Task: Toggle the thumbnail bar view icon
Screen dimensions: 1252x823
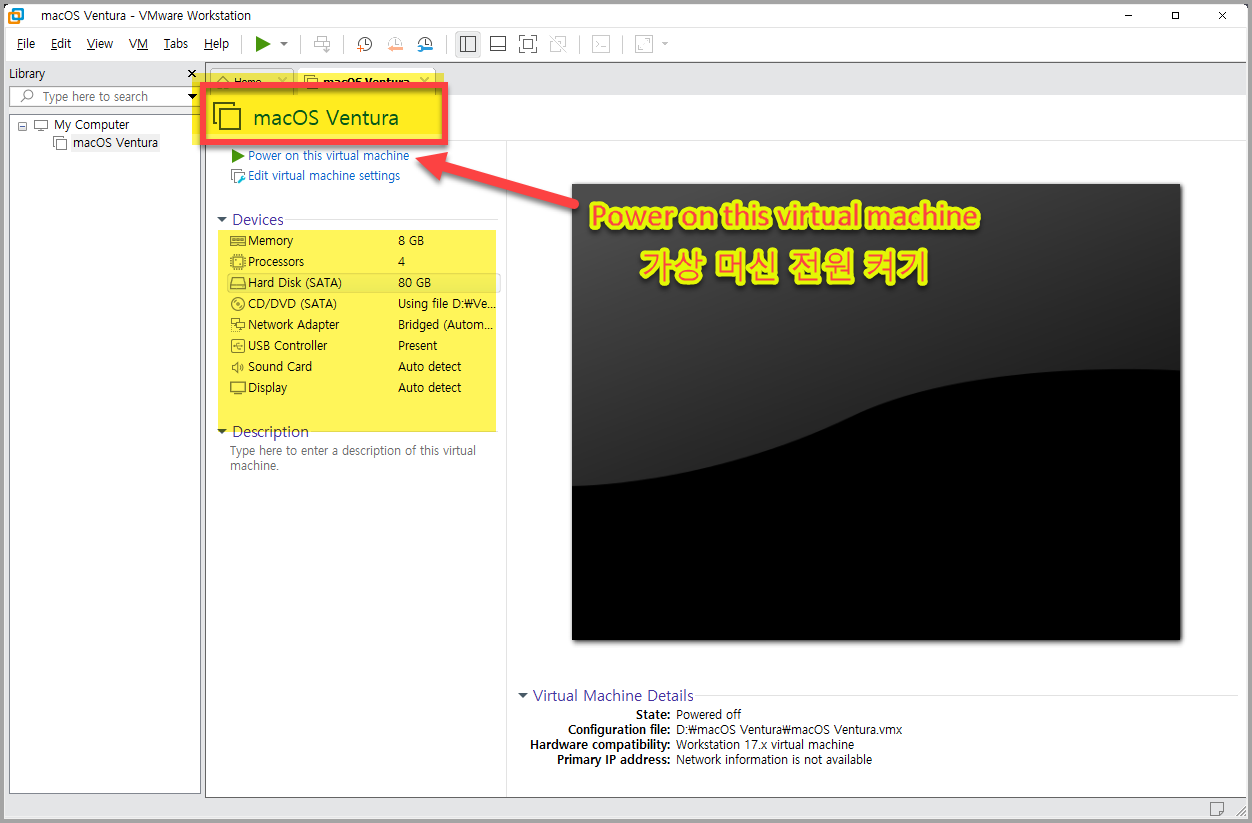Action: (497, 44)
